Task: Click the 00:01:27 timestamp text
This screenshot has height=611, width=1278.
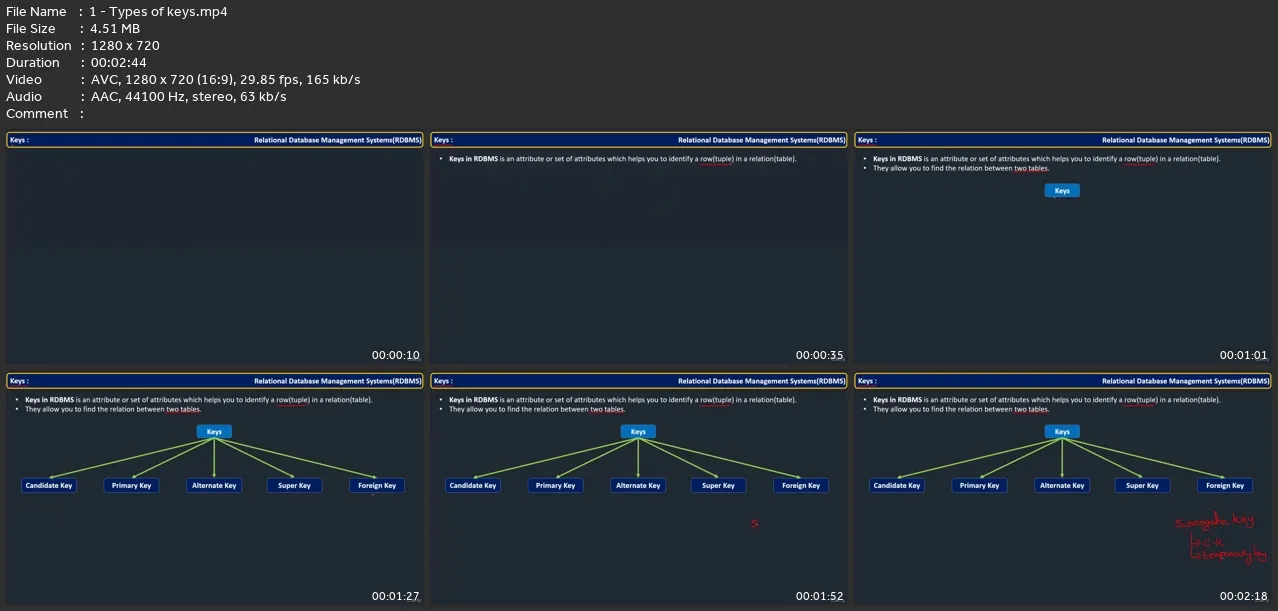Action: (x=396, y=596)
